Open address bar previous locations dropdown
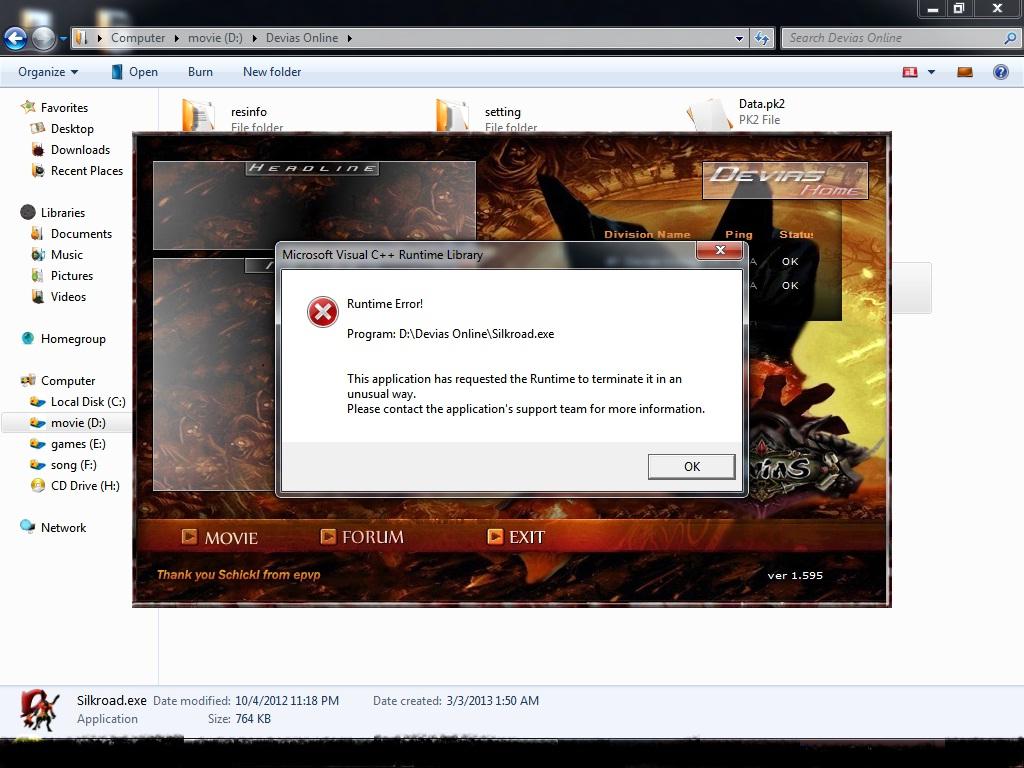1024x768 pixels. coord(739,39)
